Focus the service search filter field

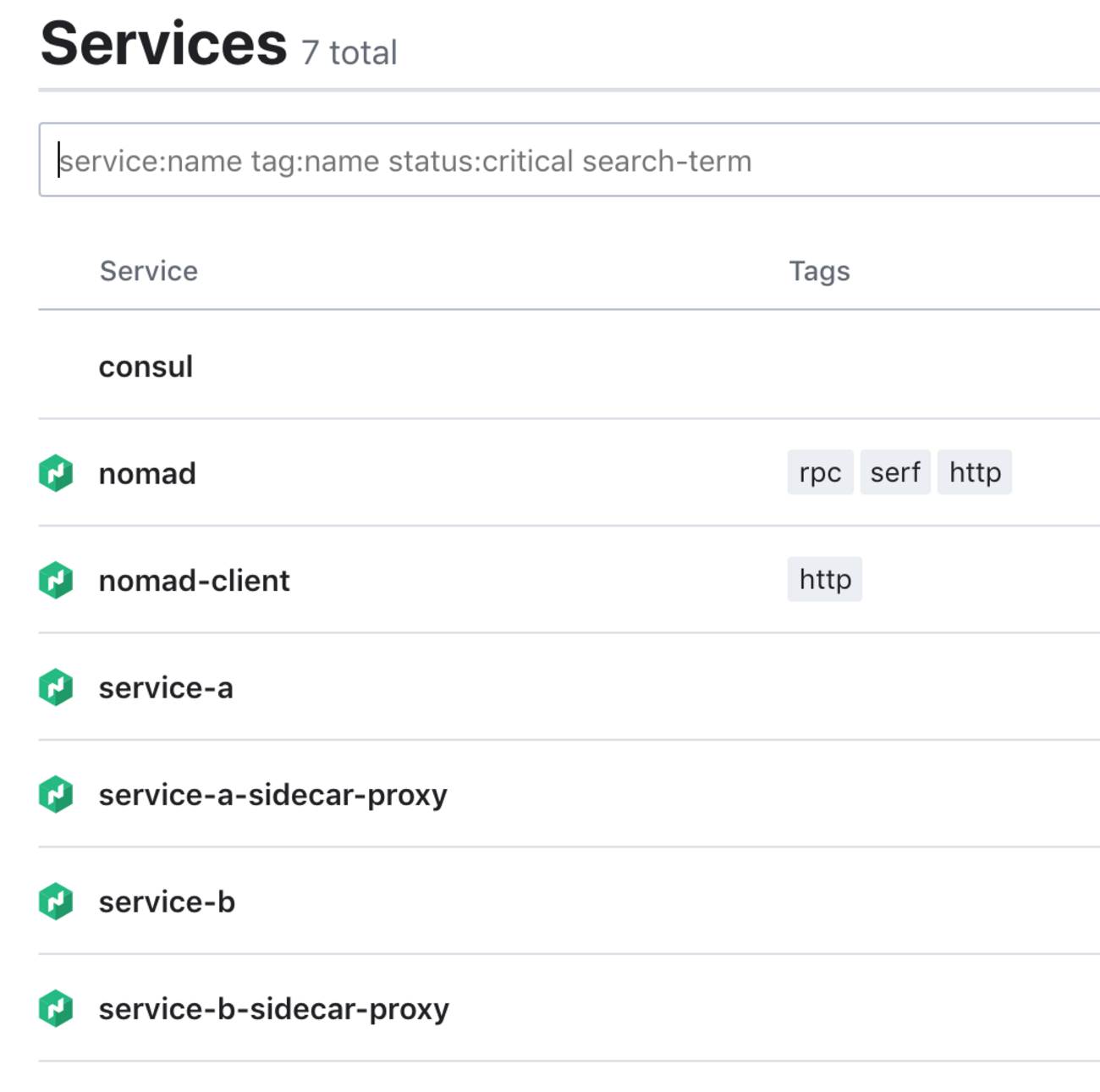pos(569,160)
